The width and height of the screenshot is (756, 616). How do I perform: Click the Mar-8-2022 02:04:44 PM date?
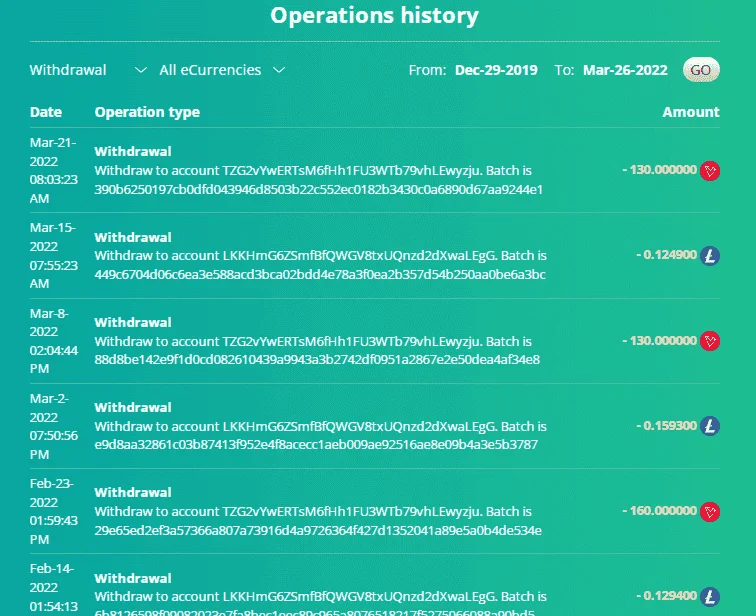click(x=54, y=341)
